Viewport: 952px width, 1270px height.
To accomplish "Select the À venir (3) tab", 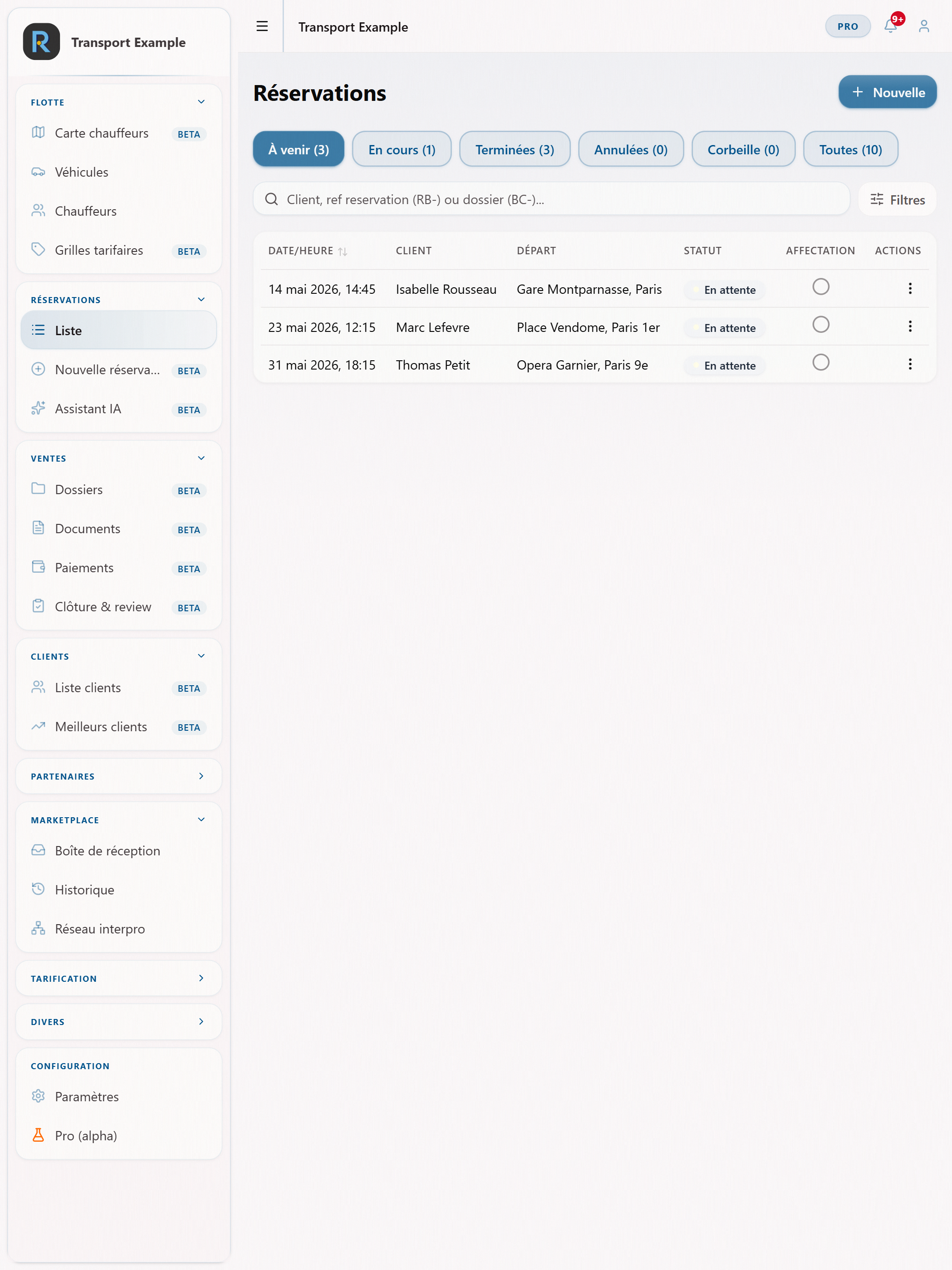I will pyautogui.click(x=298, y=149).
